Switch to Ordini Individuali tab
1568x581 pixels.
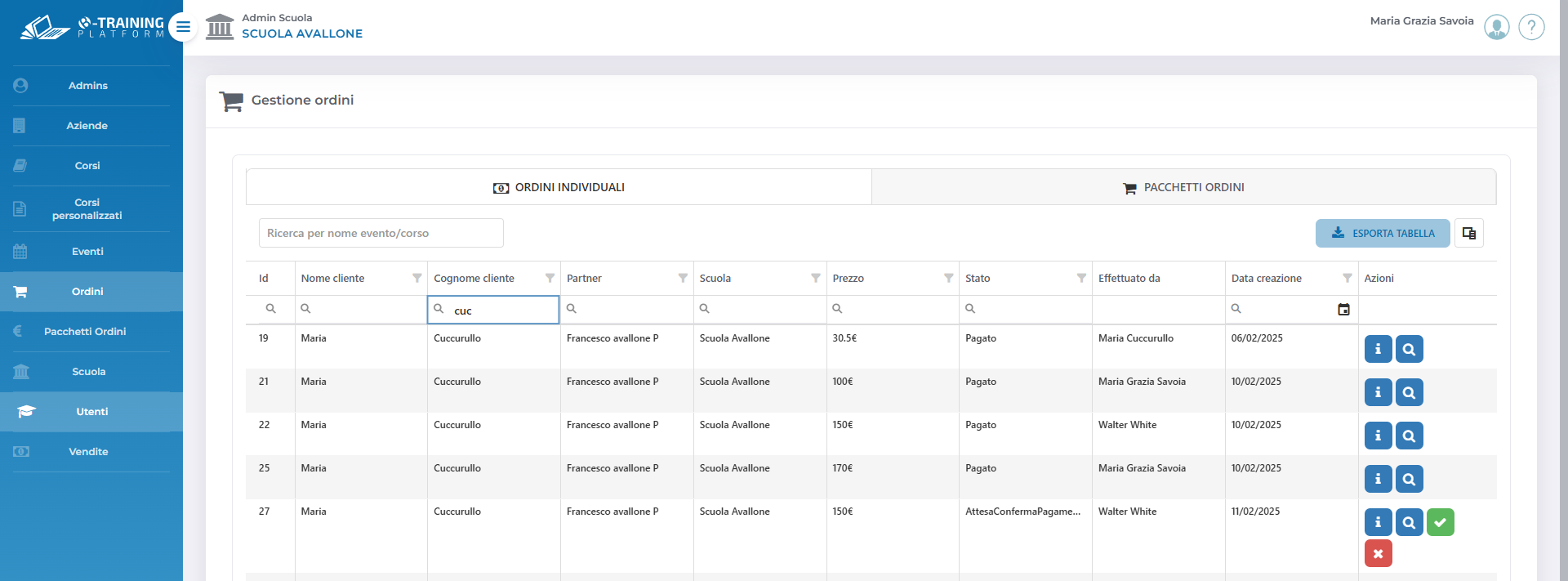[559, 187]
